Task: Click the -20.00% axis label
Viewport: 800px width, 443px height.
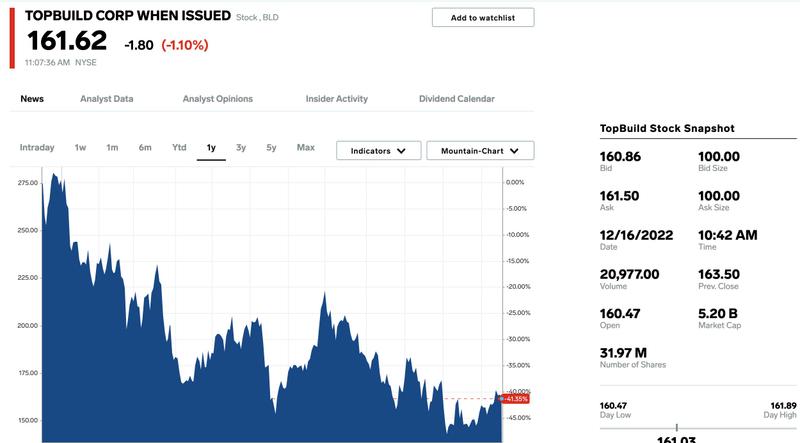Action: point(518,287)
